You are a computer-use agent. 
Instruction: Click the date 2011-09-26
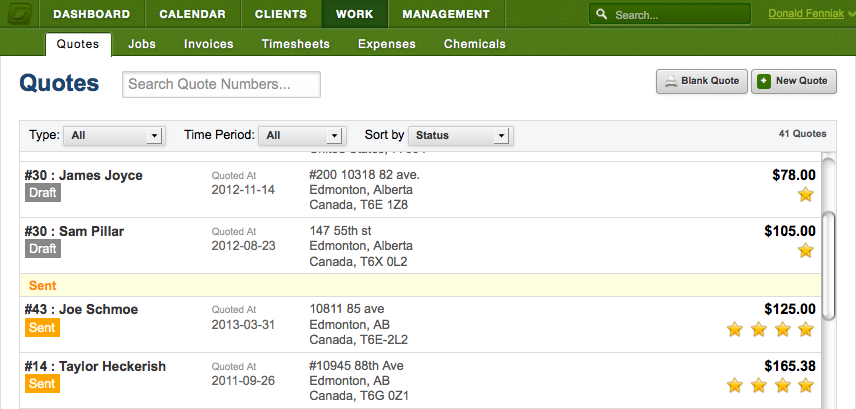[243, 381]
